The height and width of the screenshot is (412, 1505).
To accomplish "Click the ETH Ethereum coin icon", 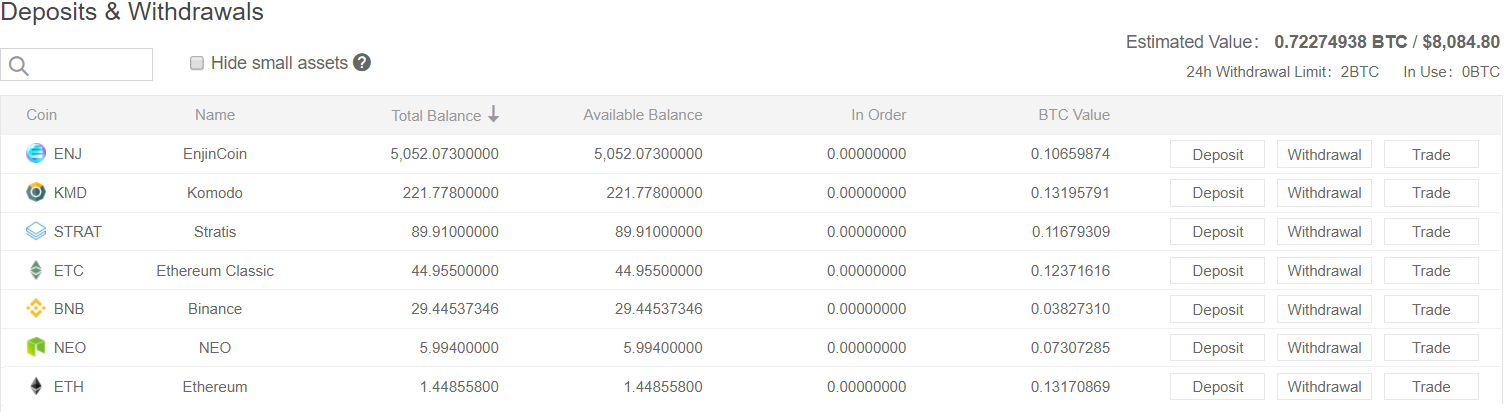I will pos(36,386).
